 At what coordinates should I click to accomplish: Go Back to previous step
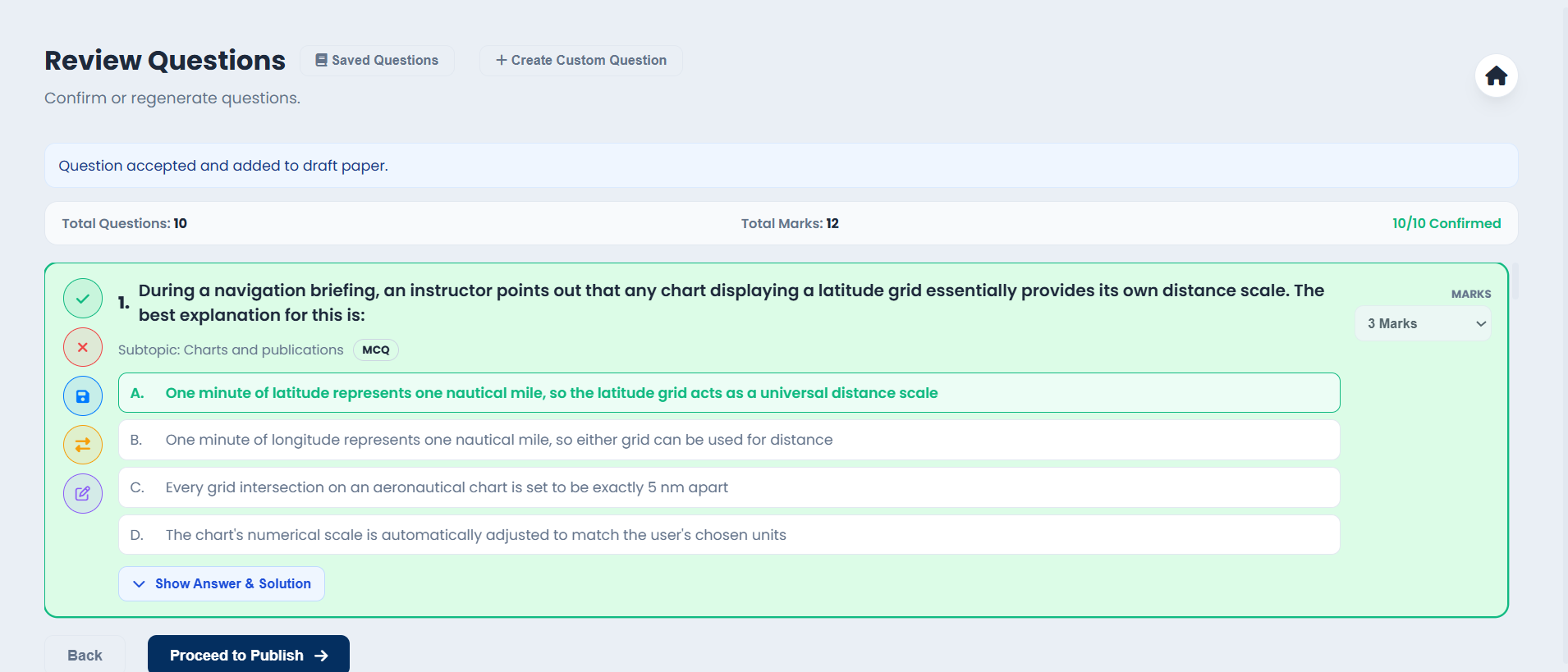click(85, 655)
